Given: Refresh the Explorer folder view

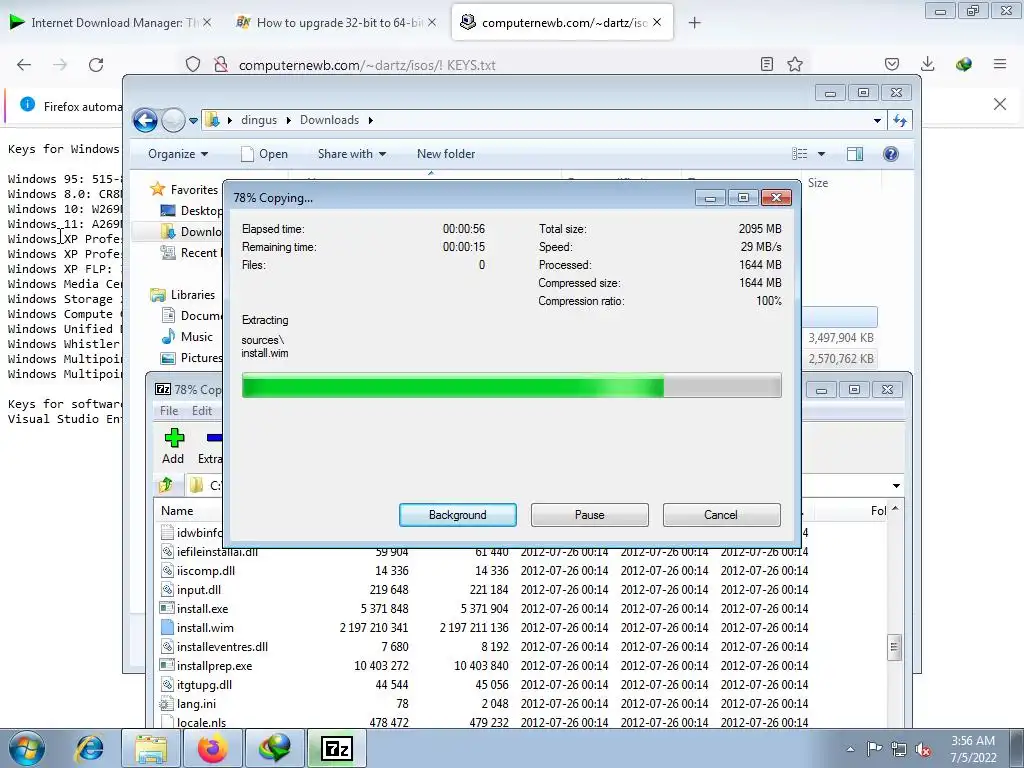Looking at the screenshot, I should (x=900, y=120).
